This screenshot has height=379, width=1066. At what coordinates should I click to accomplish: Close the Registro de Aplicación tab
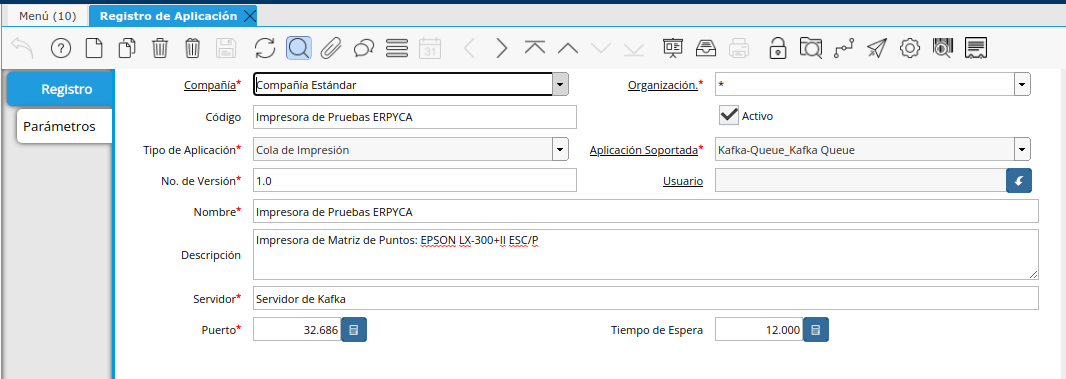(x=249, y=16)
